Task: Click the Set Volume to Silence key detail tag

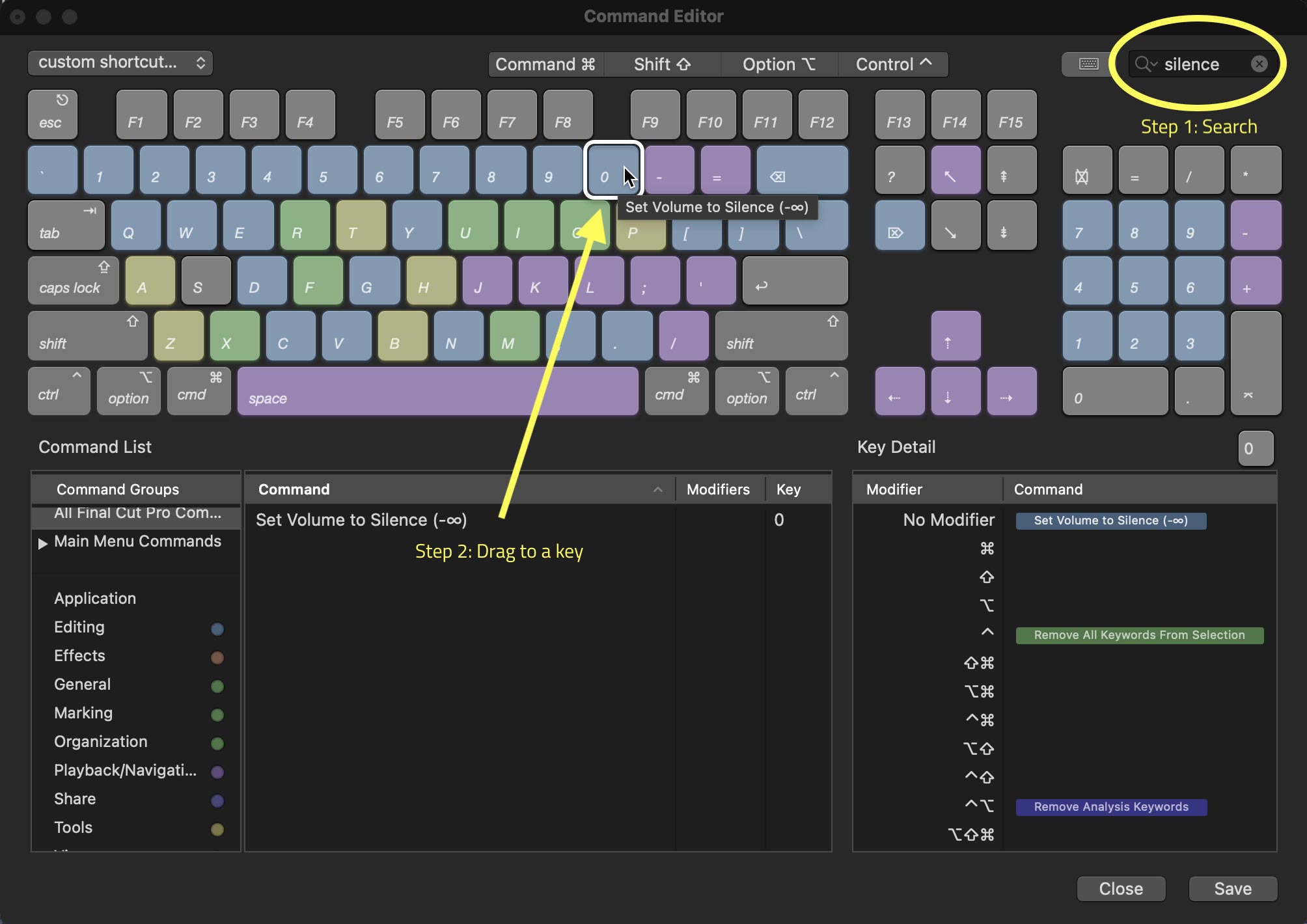Action: 1110,521
